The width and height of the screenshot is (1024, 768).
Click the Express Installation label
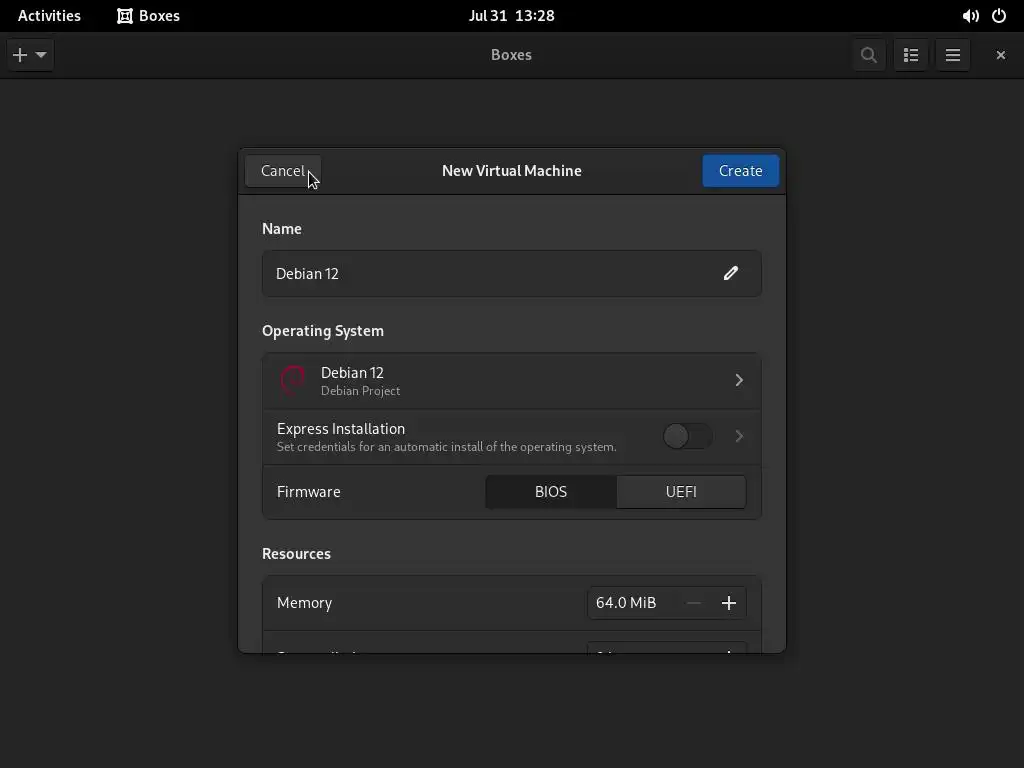click(x=341, y=429)
